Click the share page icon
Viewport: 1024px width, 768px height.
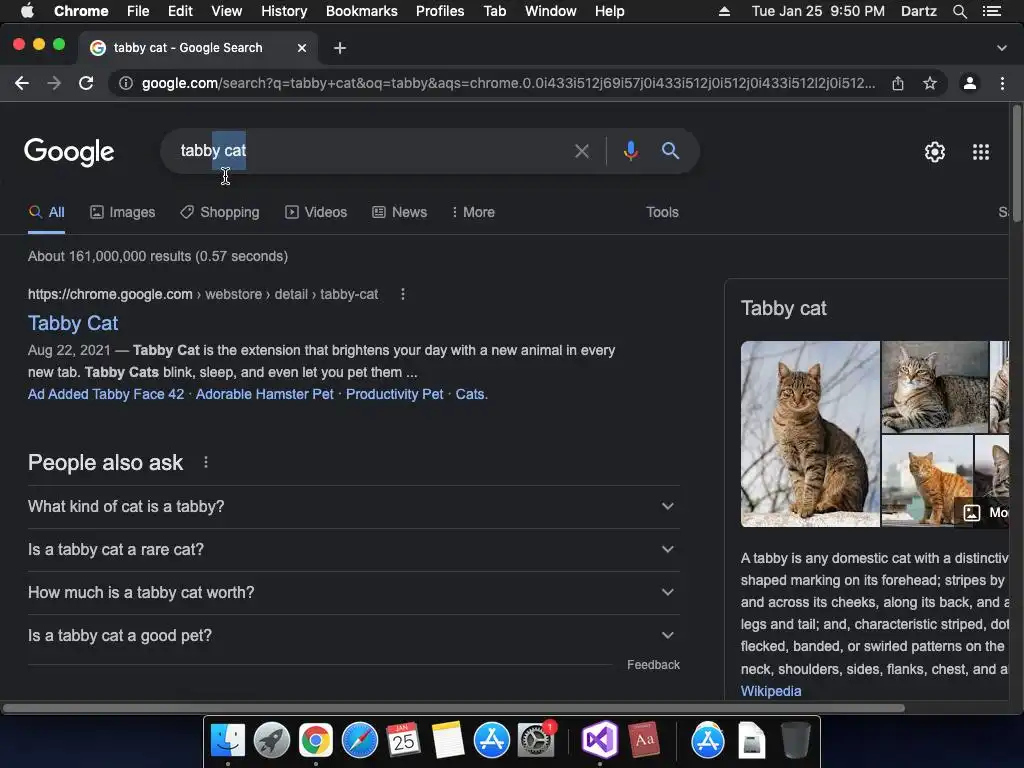pos(898,83)
